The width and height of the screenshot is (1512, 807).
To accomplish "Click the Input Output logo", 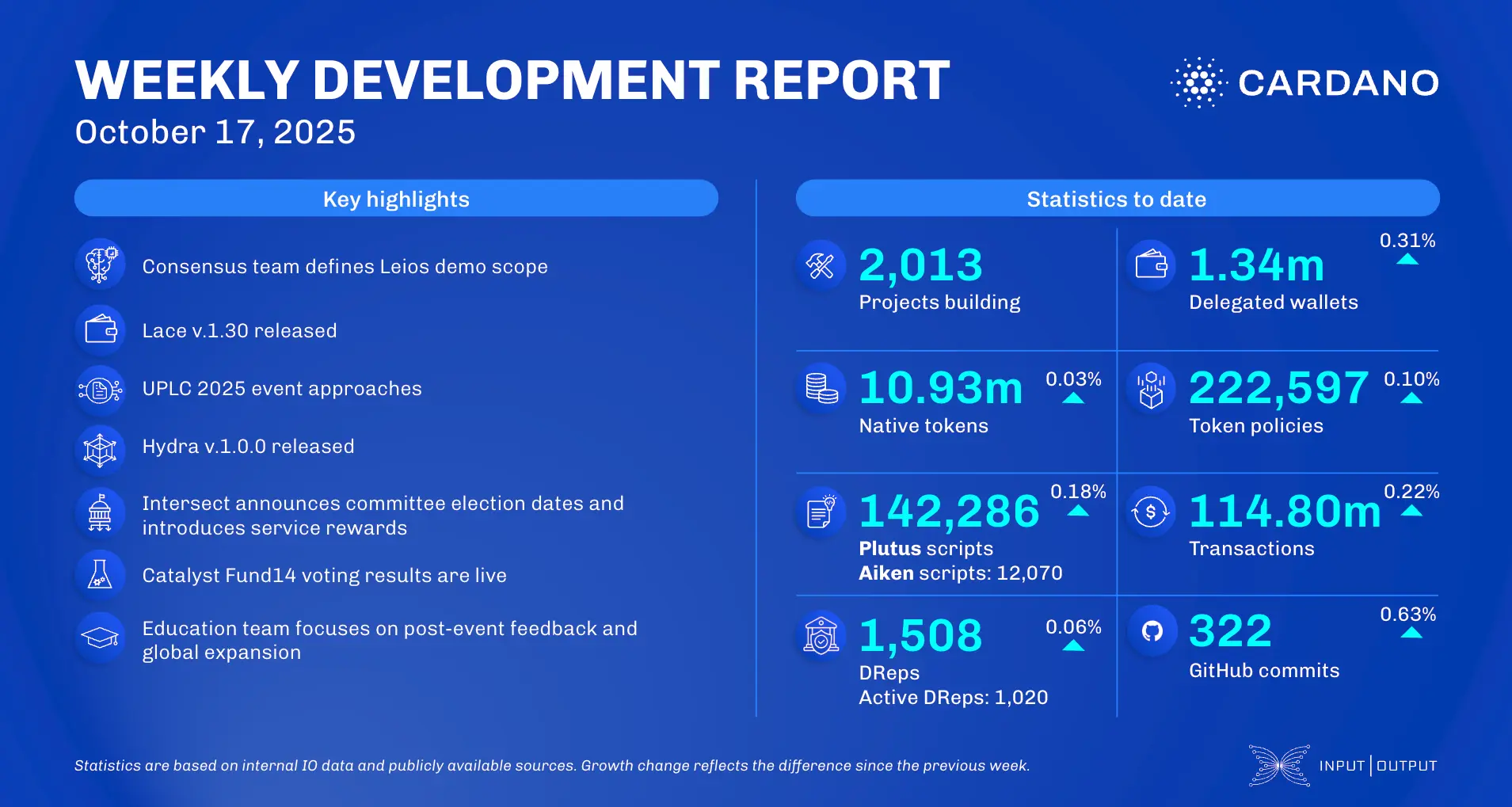I will (x=1343, y=765).
